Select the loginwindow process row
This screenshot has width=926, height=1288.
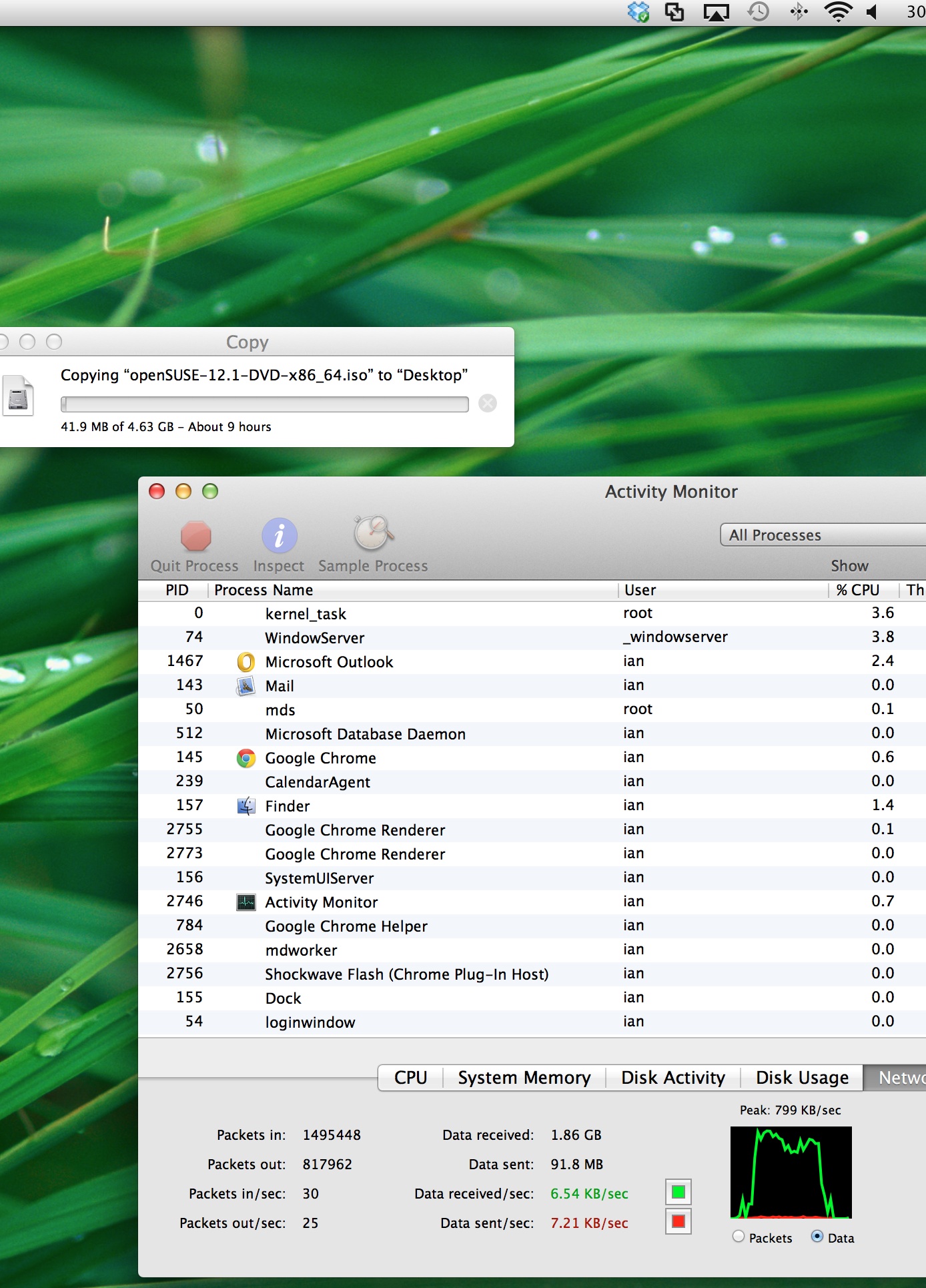[x=532, y=1022]
